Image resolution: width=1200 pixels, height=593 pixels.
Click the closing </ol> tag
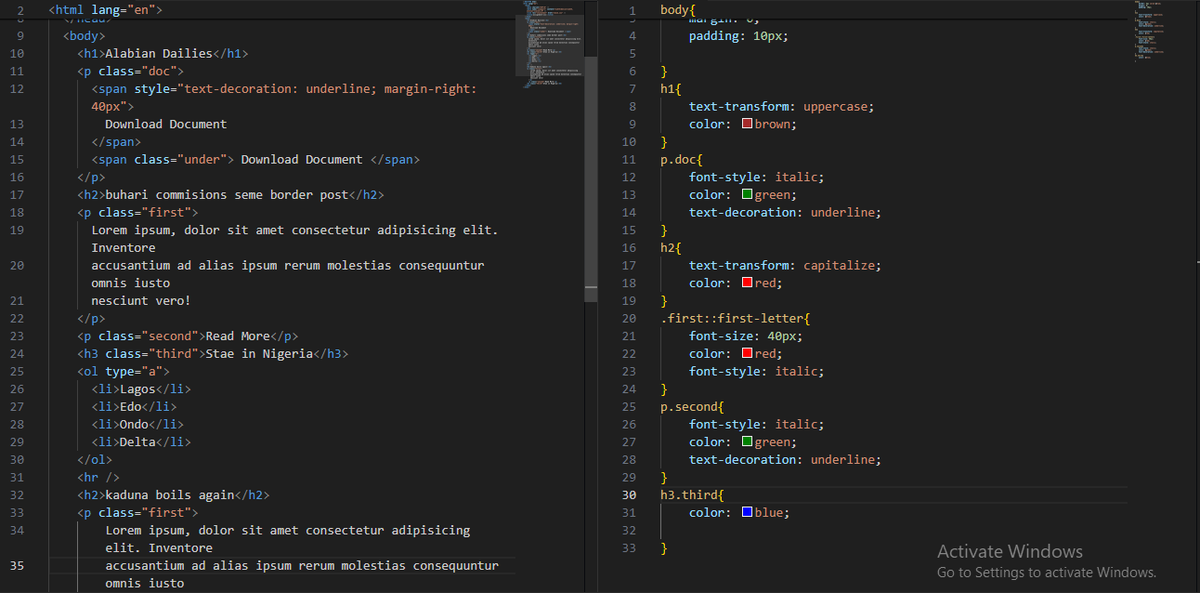click(95, 460)
